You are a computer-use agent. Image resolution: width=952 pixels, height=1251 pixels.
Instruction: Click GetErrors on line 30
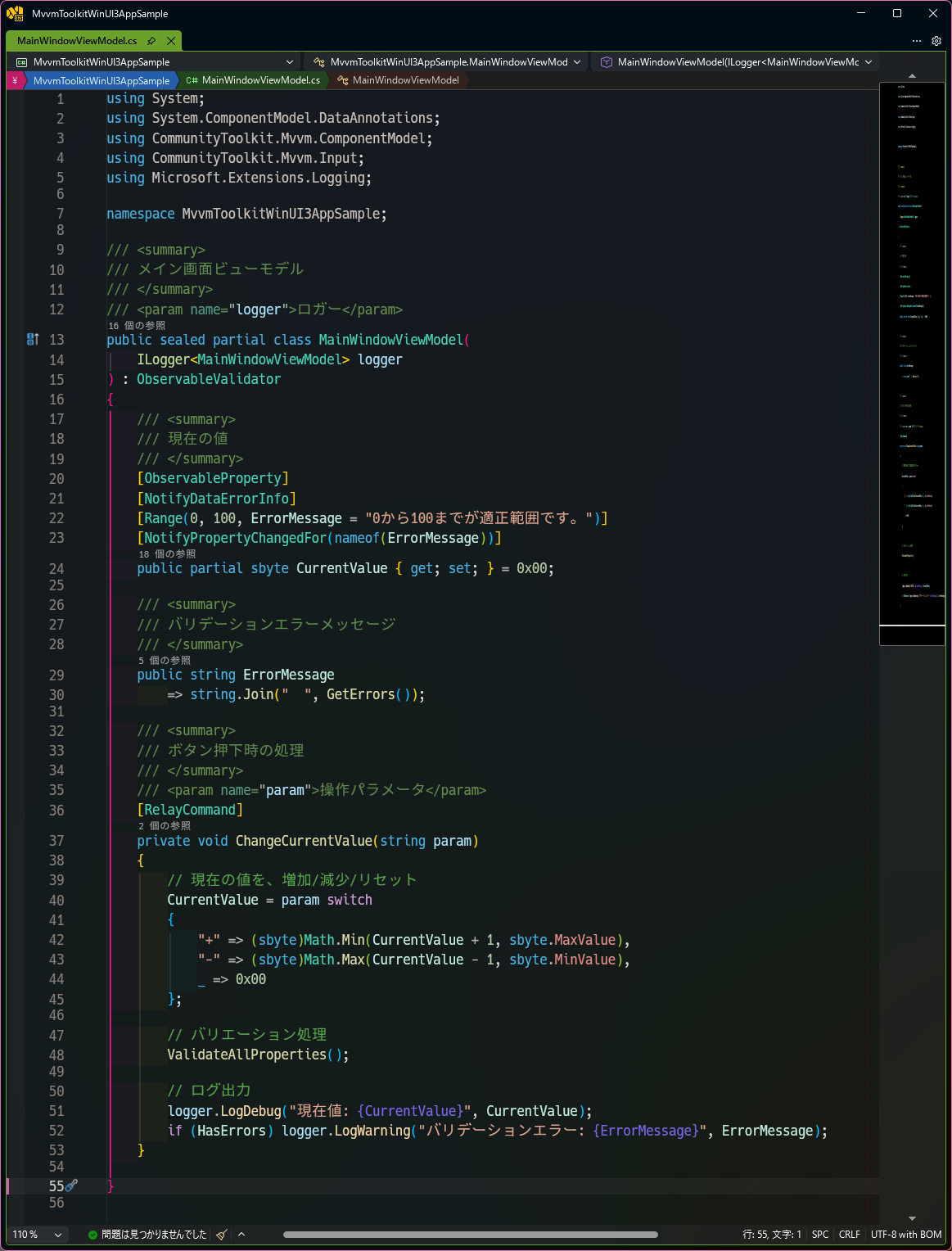[361, 694]
